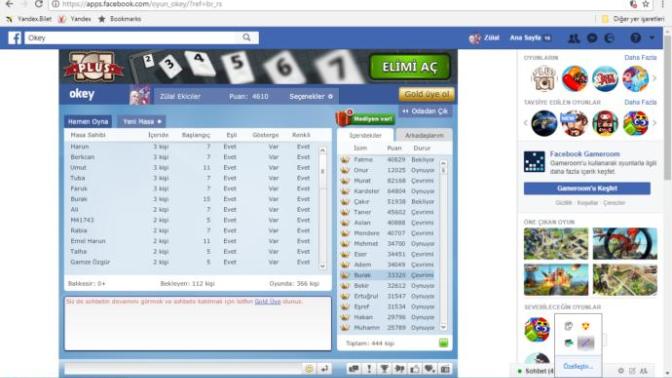This screenshot has width=672, height=378.
Task: Open the planet game in recommended games
Action: pos(544,123)
